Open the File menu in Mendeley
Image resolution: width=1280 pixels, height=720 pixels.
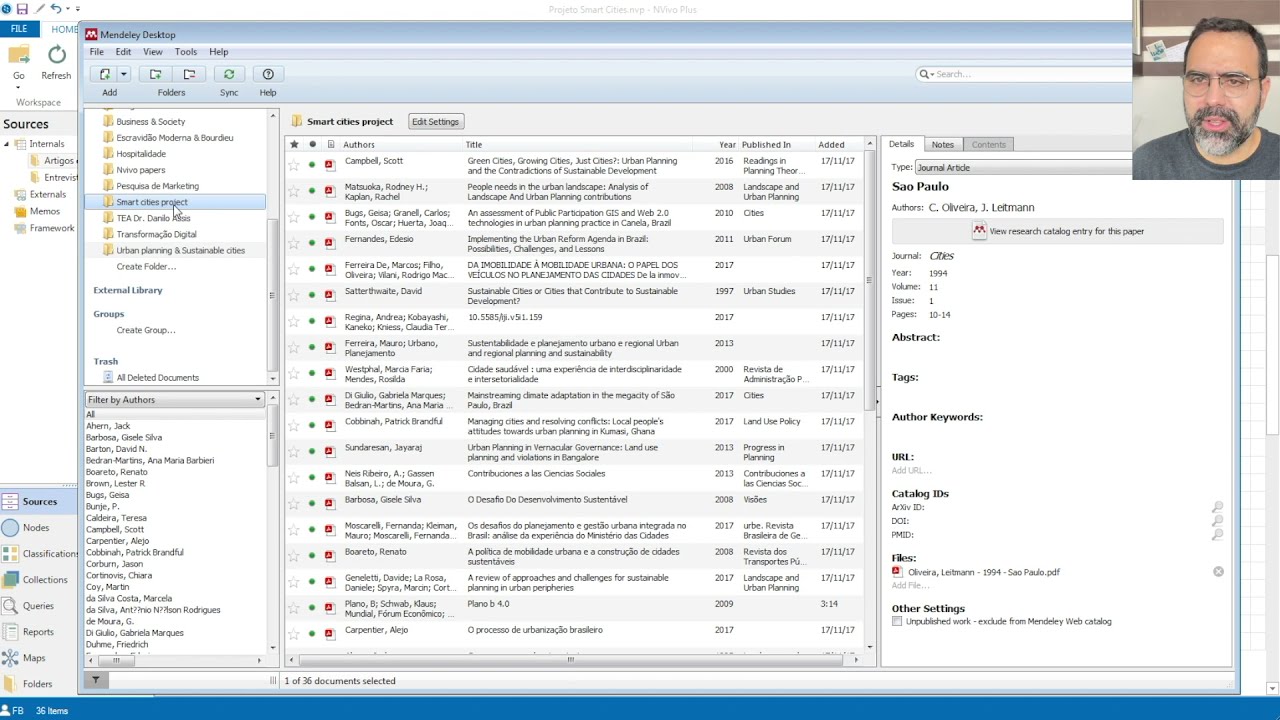click(x=96, y=52)
